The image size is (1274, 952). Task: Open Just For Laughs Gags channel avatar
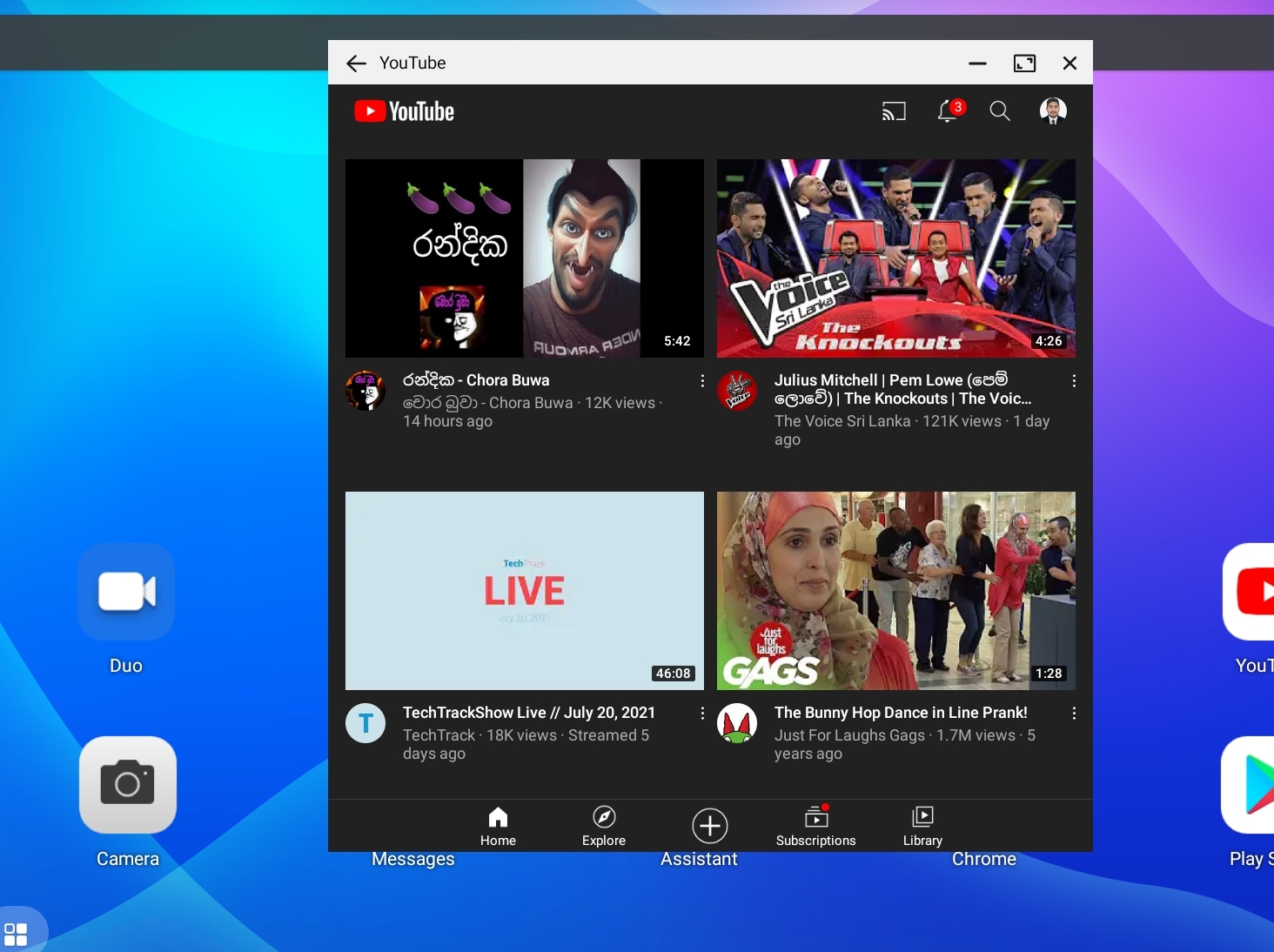point(737,723)
